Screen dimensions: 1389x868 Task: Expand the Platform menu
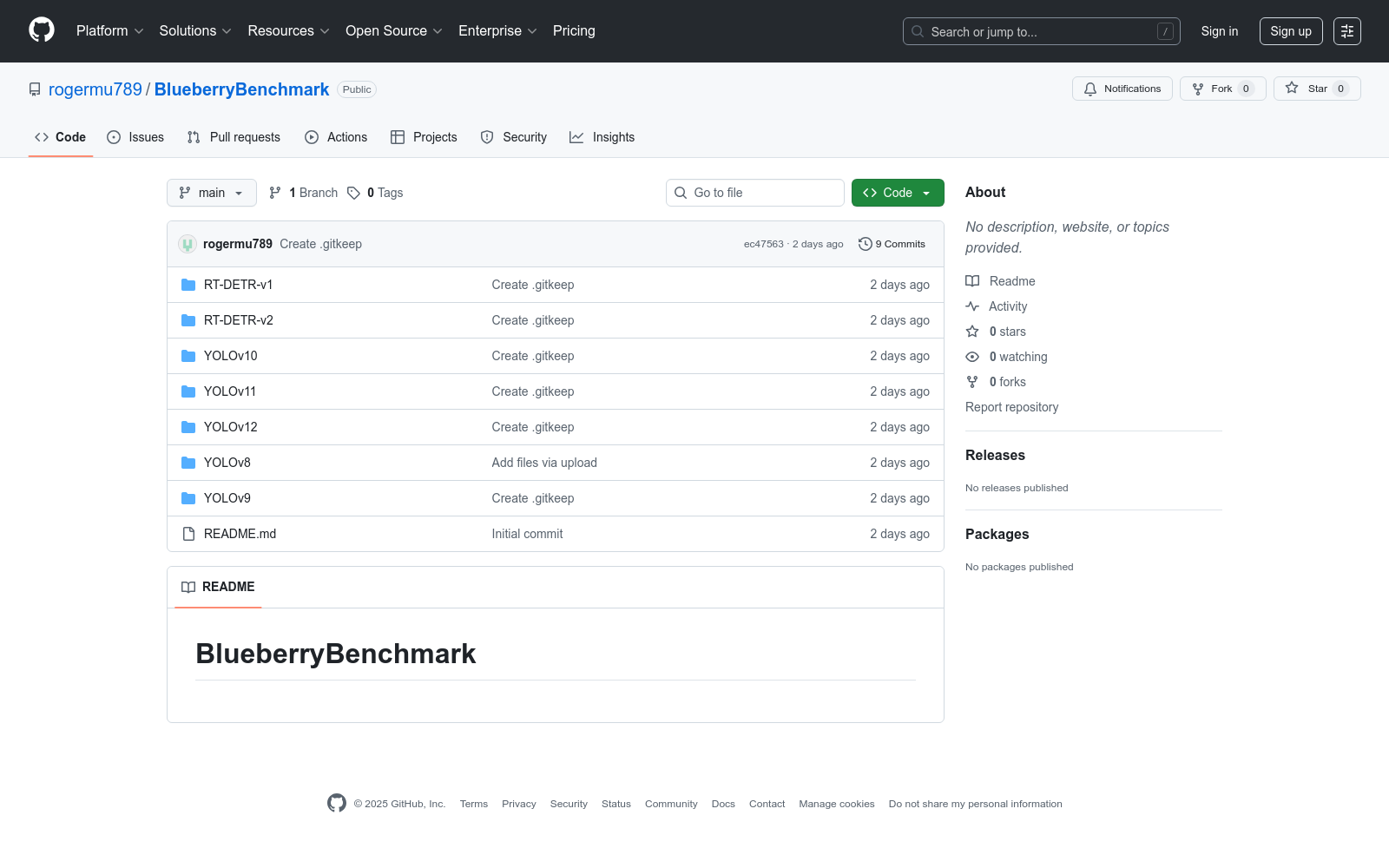110,31
